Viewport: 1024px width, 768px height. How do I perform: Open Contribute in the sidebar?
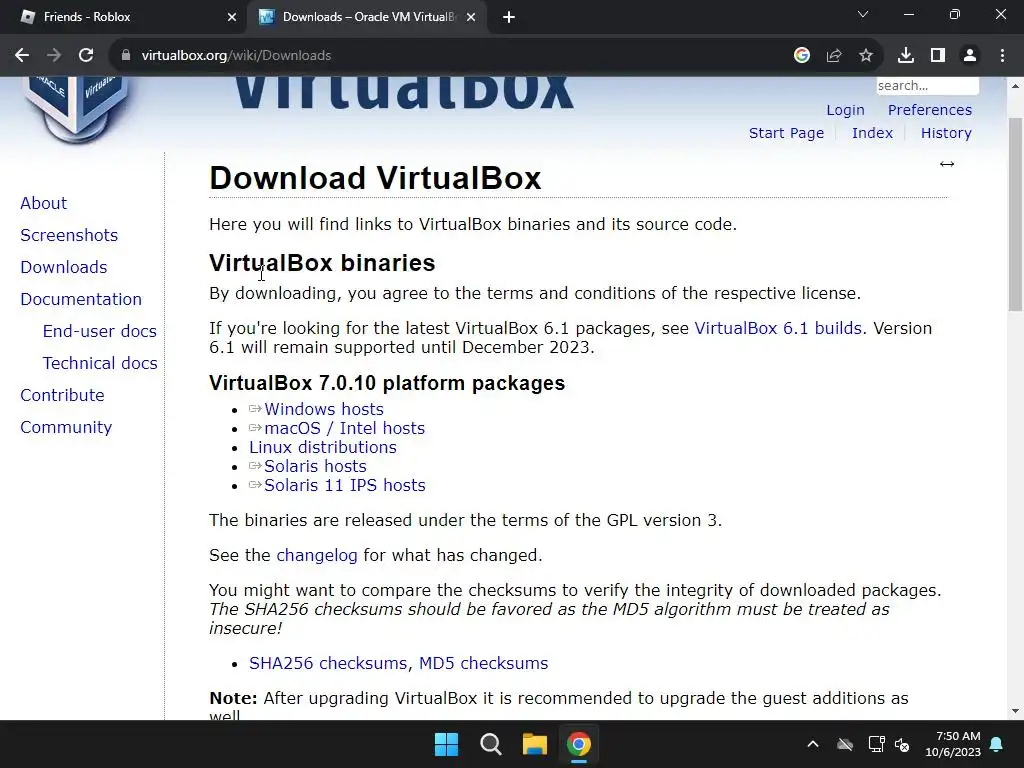(x=62, y=395)
